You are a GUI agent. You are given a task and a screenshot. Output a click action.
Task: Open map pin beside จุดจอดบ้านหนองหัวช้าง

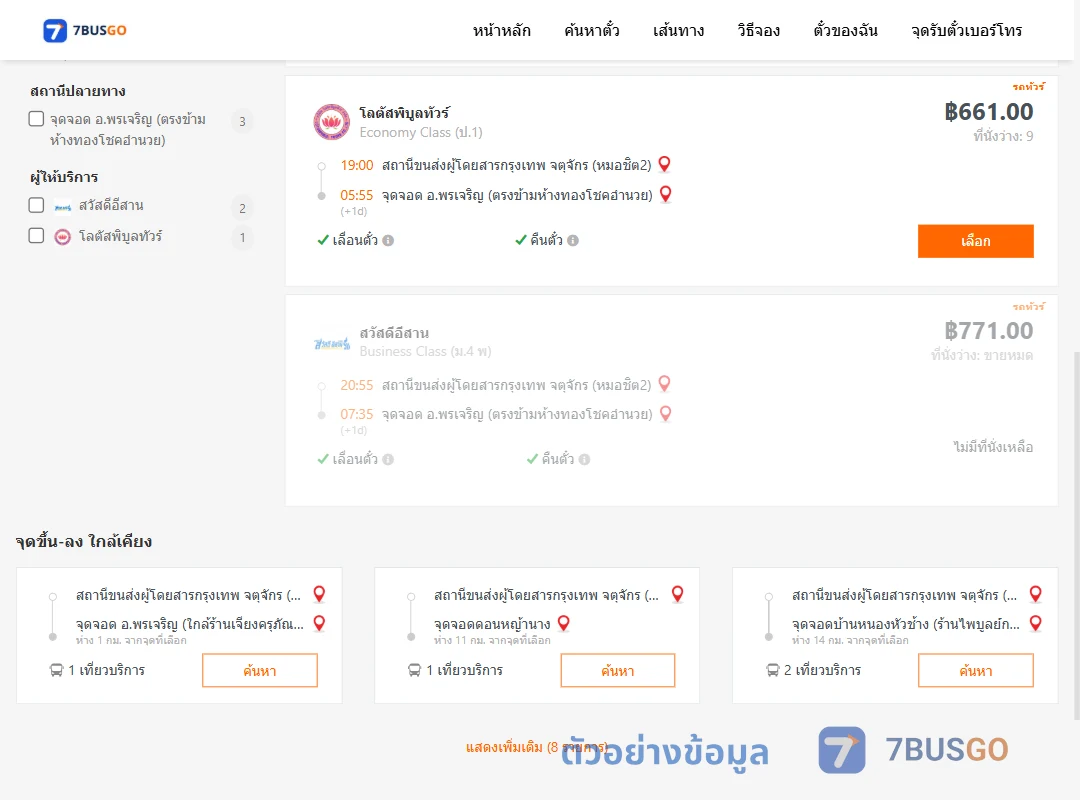click(1035, 623)
